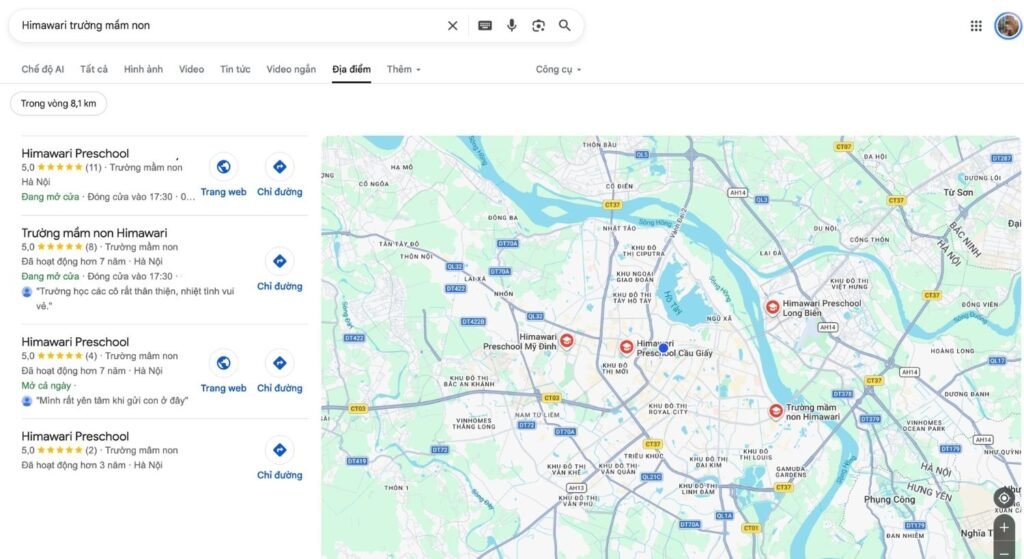Select Himawari Preschool Long Biên map pin

click(x=773, y=307)
